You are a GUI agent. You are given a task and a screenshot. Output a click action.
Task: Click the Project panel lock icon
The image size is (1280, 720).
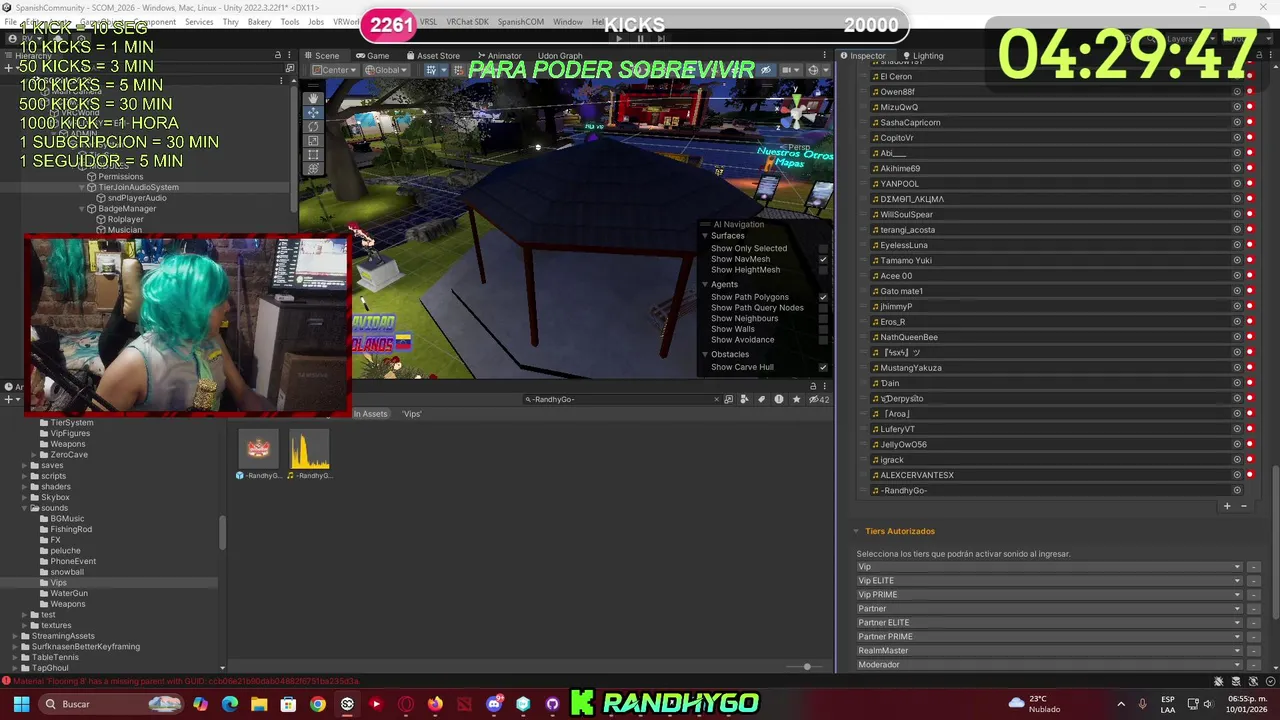point(812,386)
